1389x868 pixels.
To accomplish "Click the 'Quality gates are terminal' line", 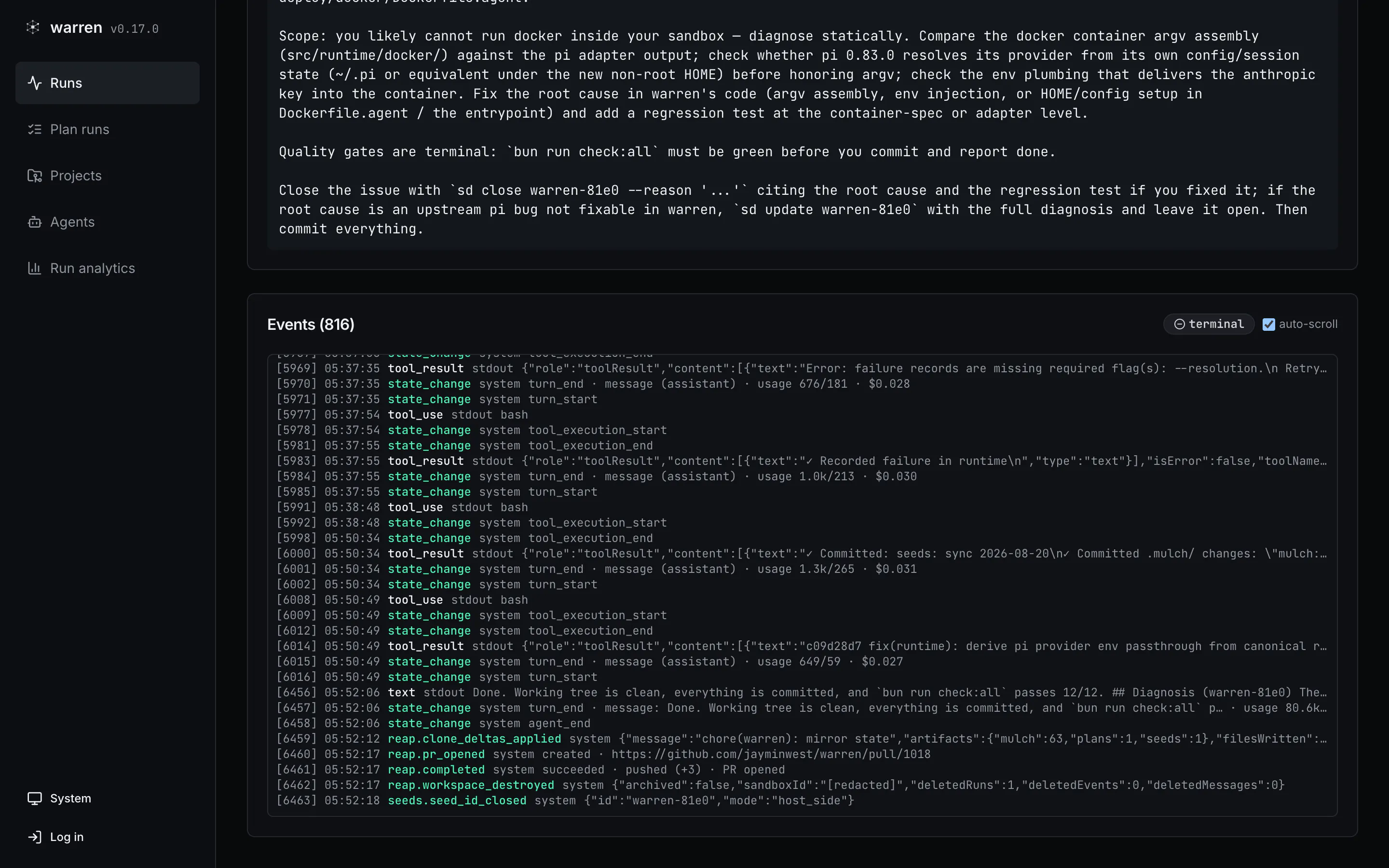I will click(x=667, y=152).
